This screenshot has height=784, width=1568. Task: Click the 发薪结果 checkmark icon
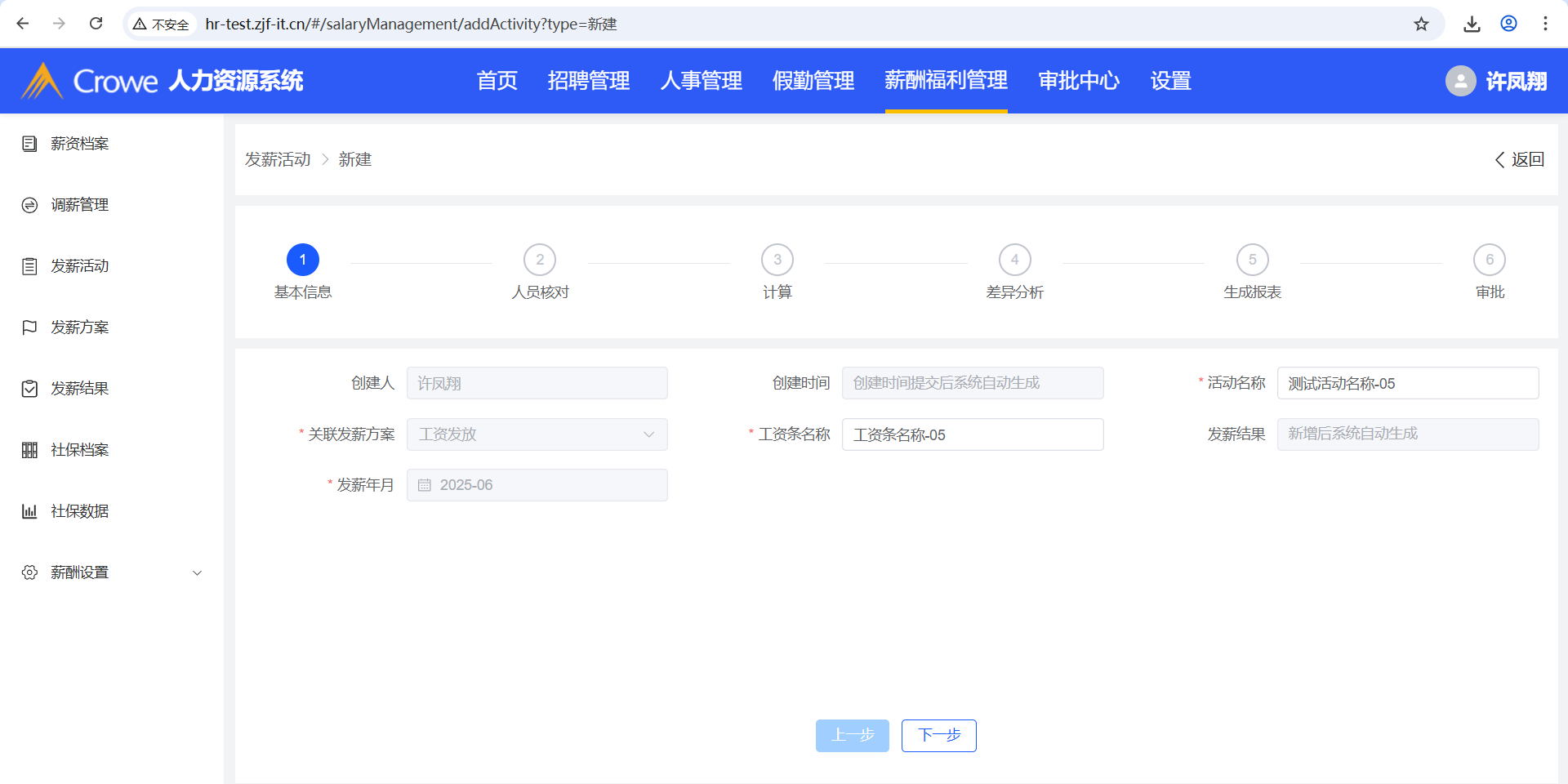coord(29,389)
